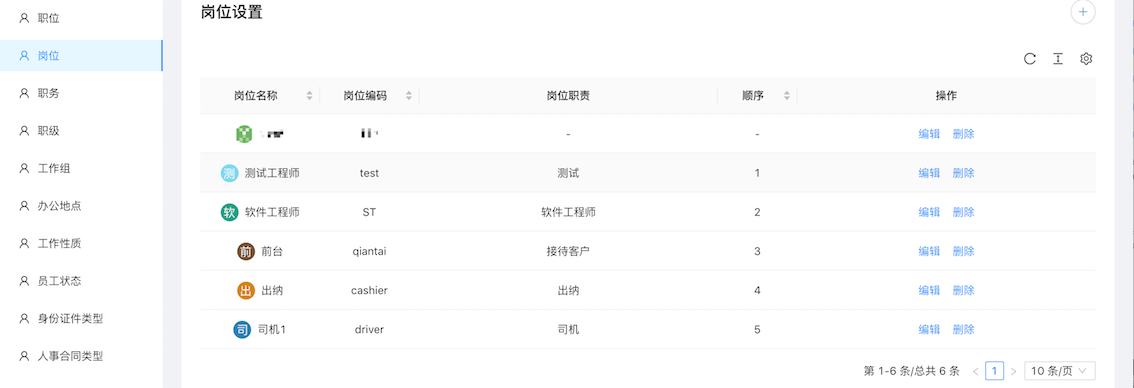Sort by 岗位名称 column arrows

(310, 96)
